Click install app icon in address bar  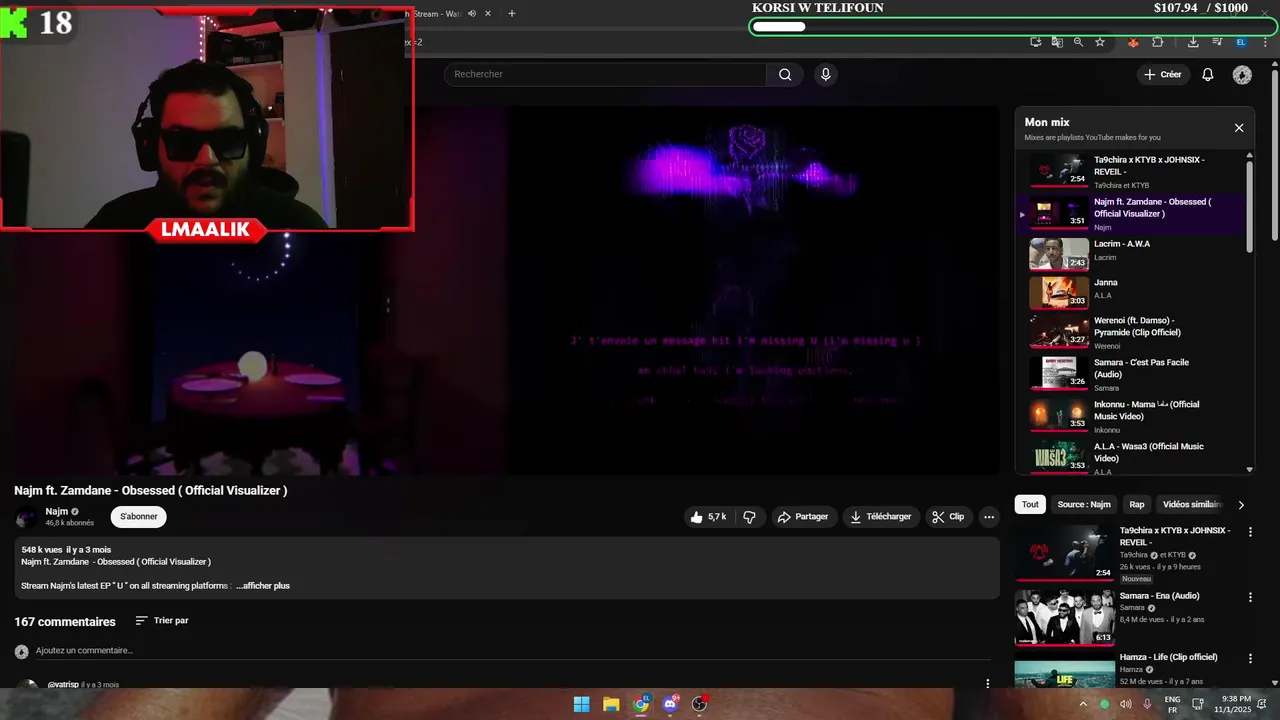(x=1036, y=42)
